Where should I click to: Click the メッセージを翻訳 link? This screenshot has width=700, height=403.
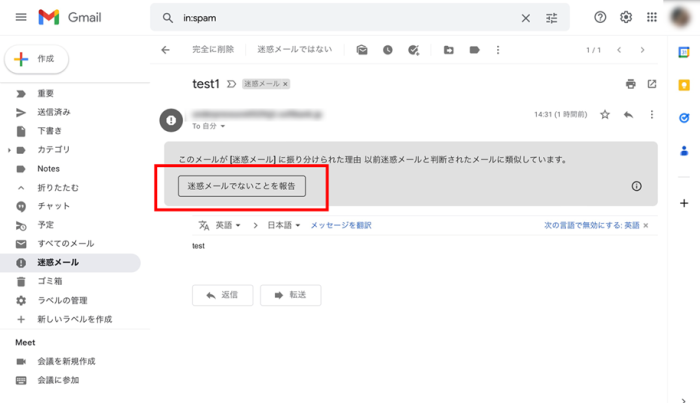coord(340,226)
